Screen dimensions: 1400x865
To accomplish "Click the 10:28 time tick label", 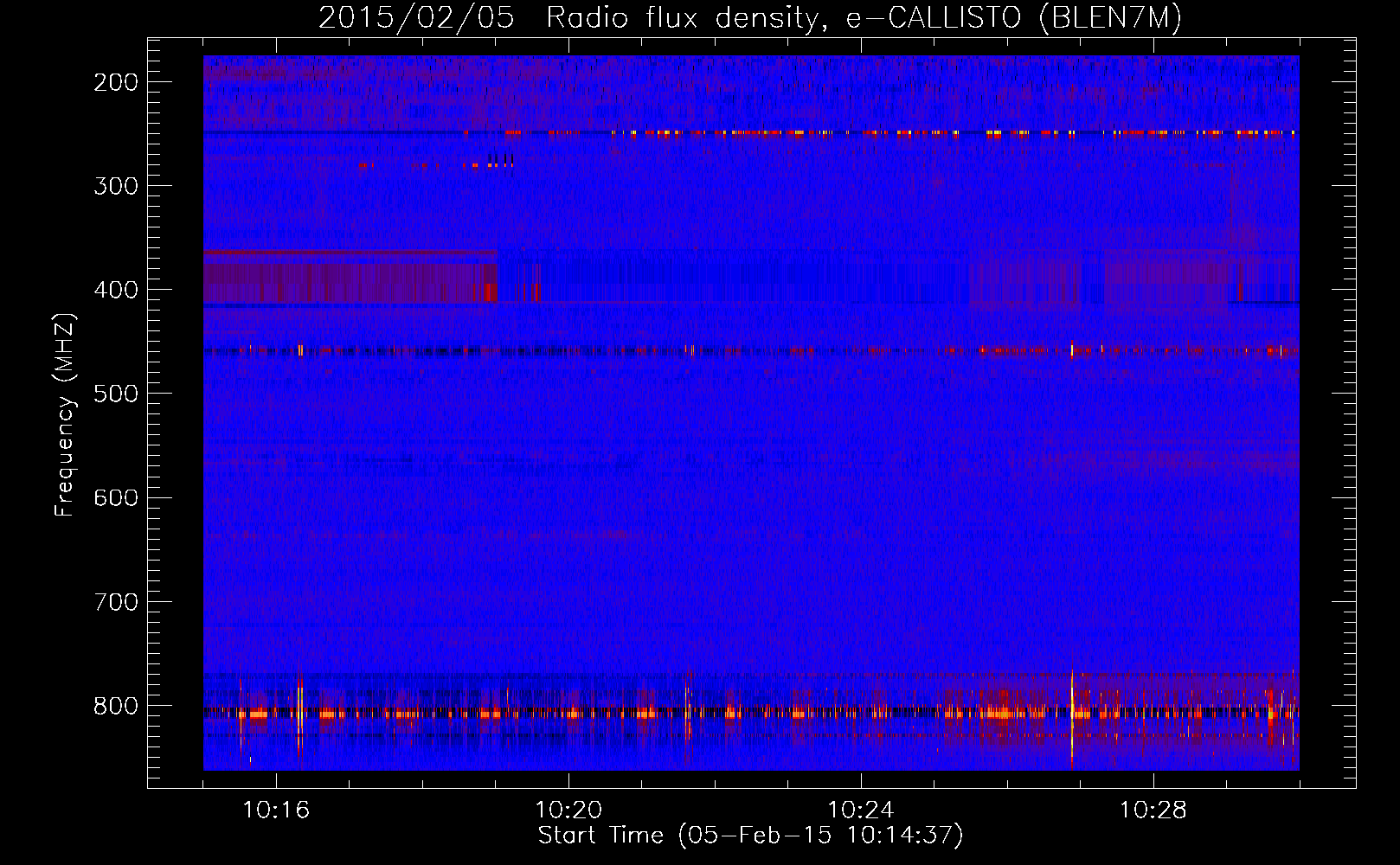I will [1153, 811].
